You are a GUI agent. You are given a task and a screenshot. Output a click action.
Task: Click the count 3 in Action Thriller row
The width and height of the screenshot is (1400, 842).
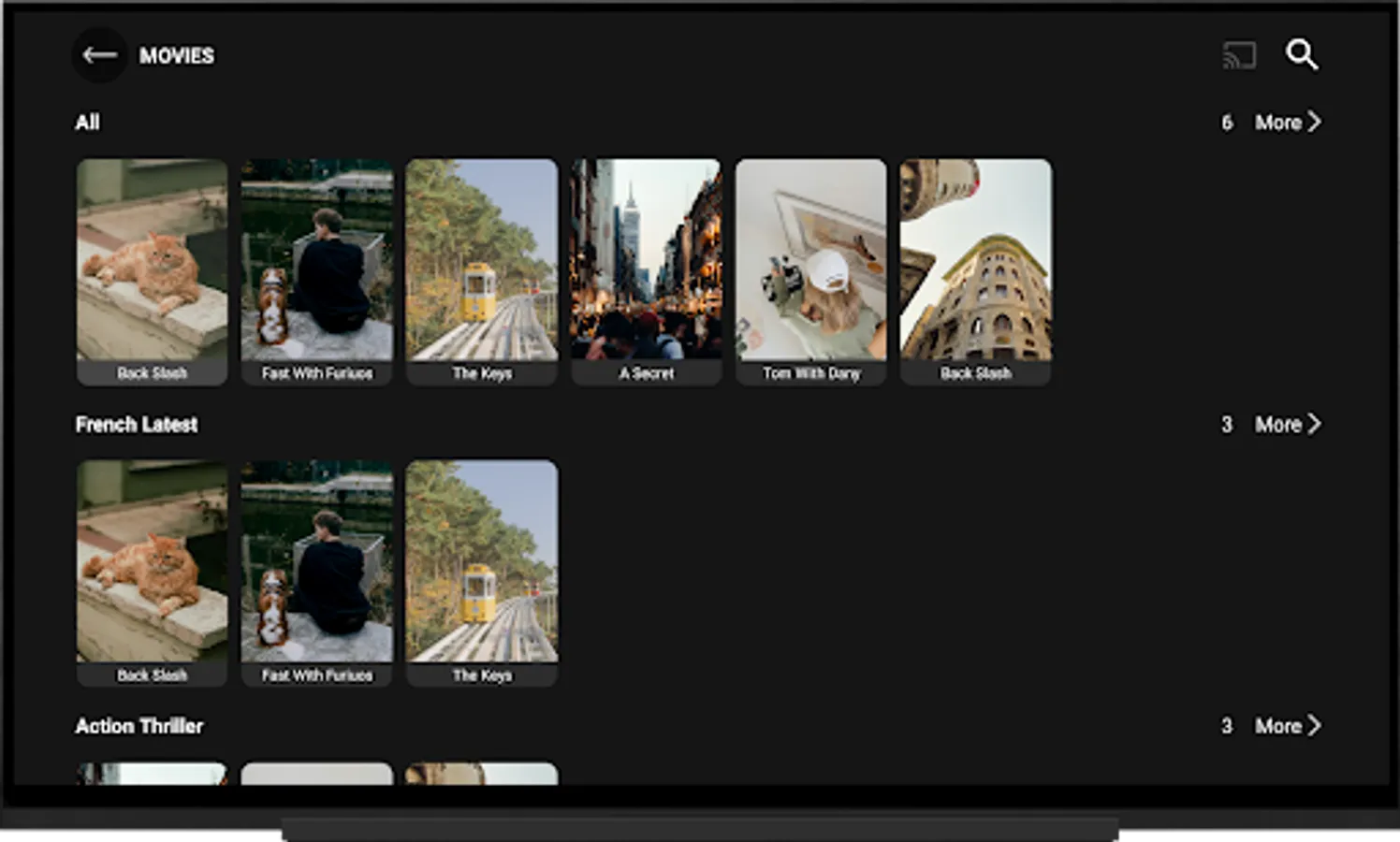point(1227,726)
